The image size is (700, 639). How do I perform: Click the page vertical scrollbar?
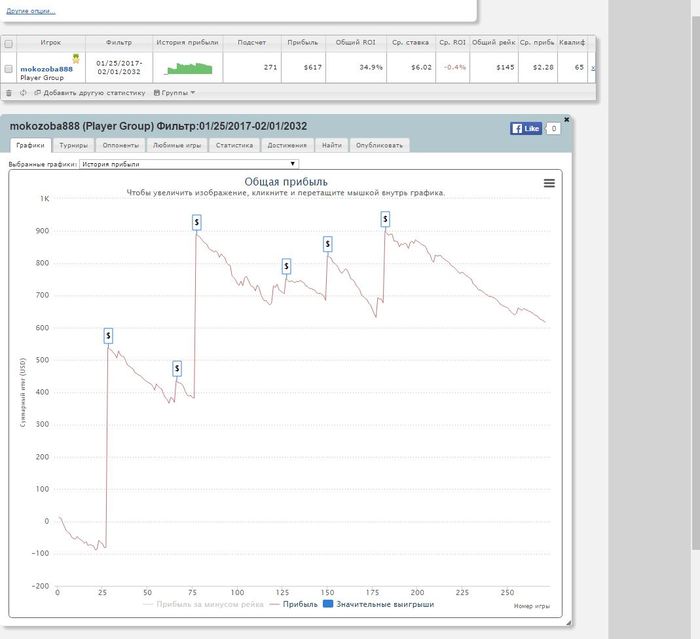(x=696, y=281)
